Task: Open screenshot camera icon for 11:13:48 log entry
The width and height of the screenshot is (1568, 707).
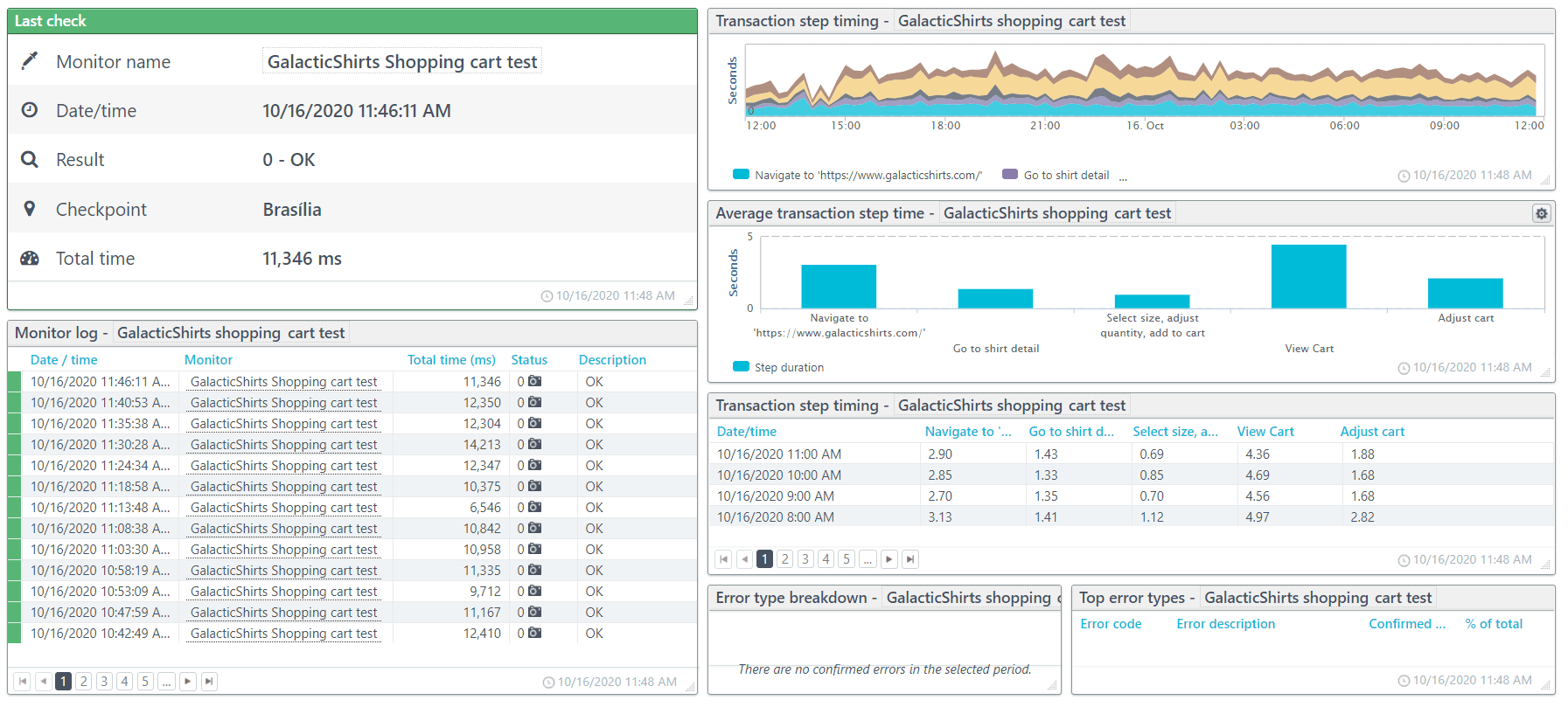Action: pos(534,507)
